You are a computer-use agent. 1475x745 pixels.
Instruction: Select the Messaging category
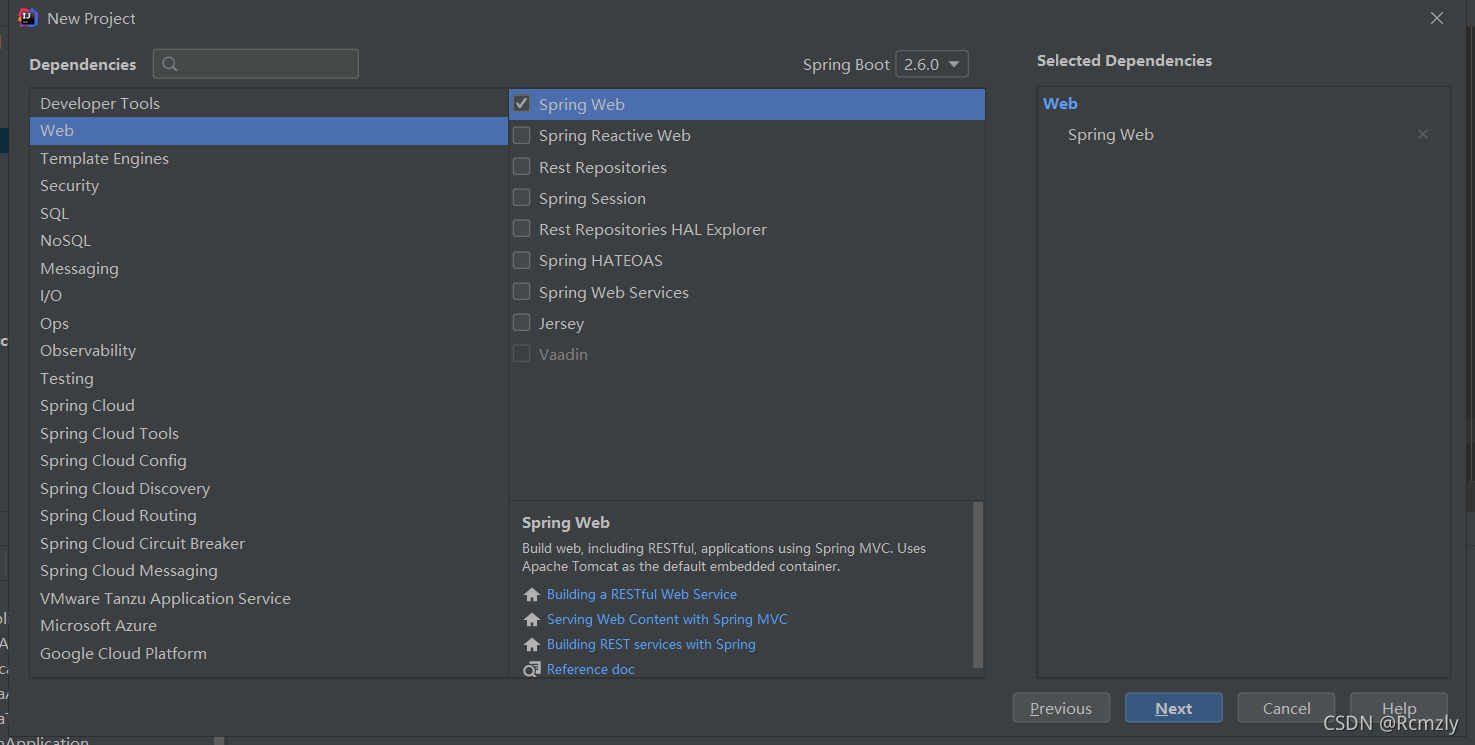pyautogui.click(x=269, y=268)
